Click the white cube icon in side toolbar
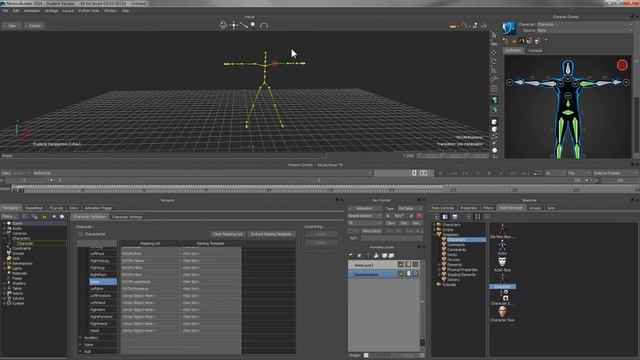640x360 pixels. coord(494,122)
